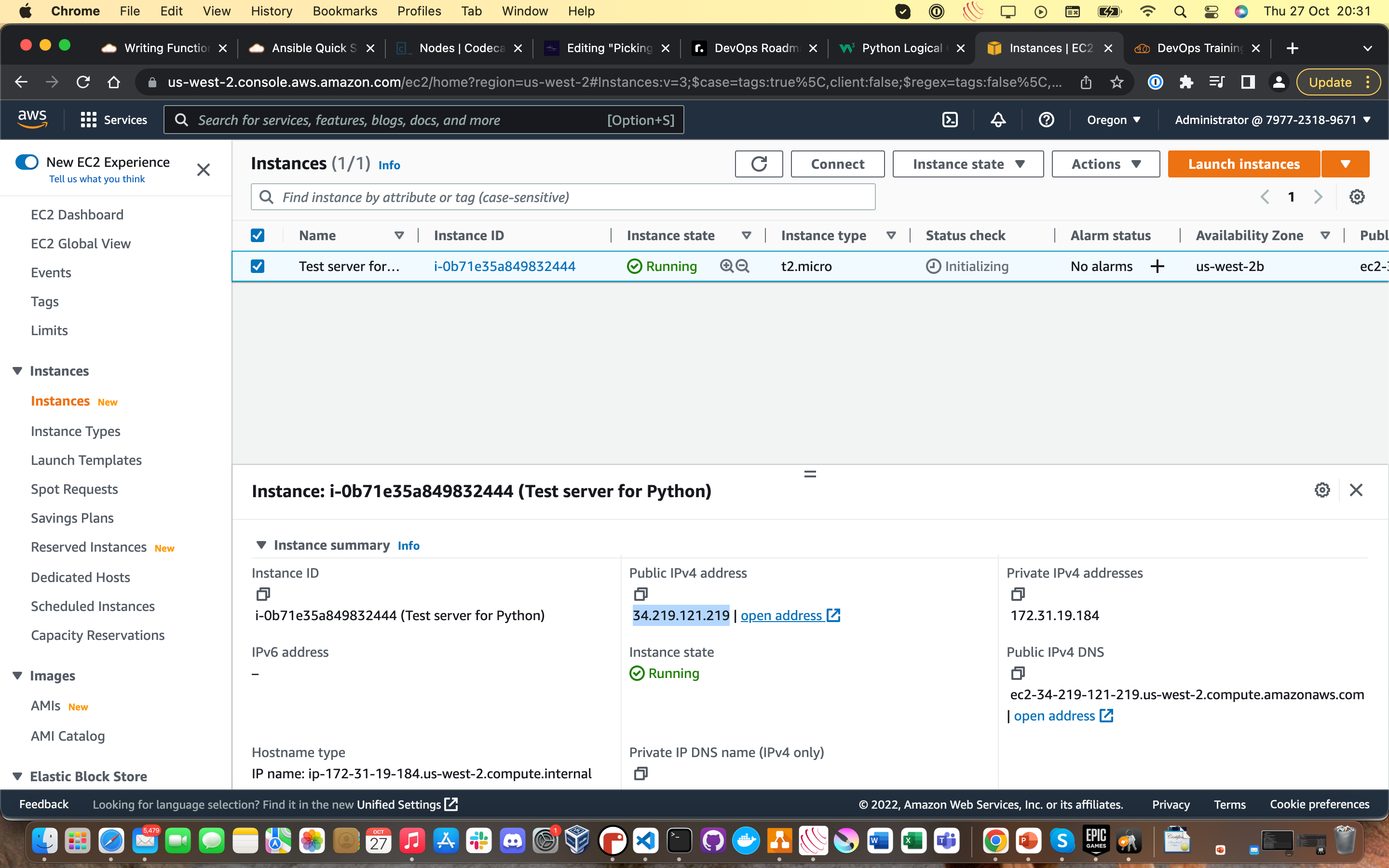Image resolution: width=1389 pixels, height=868 pixels.
Task: Toggle the New EC2 Experience switch
Action: pyautogui.click(x=27, y=163)
